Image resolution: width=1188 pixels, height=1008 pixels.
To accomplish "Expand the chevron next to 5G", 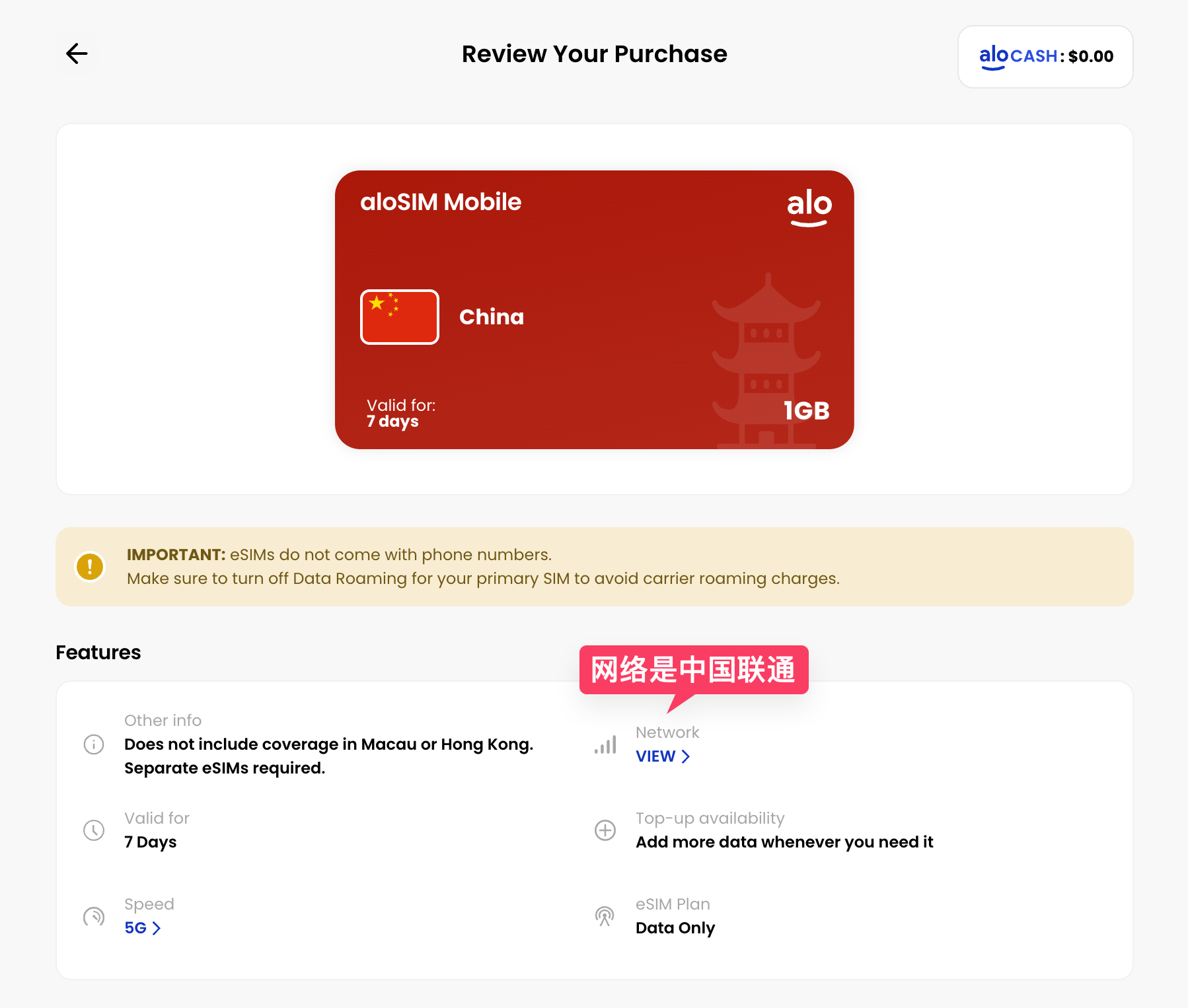I will pos(157,929).
